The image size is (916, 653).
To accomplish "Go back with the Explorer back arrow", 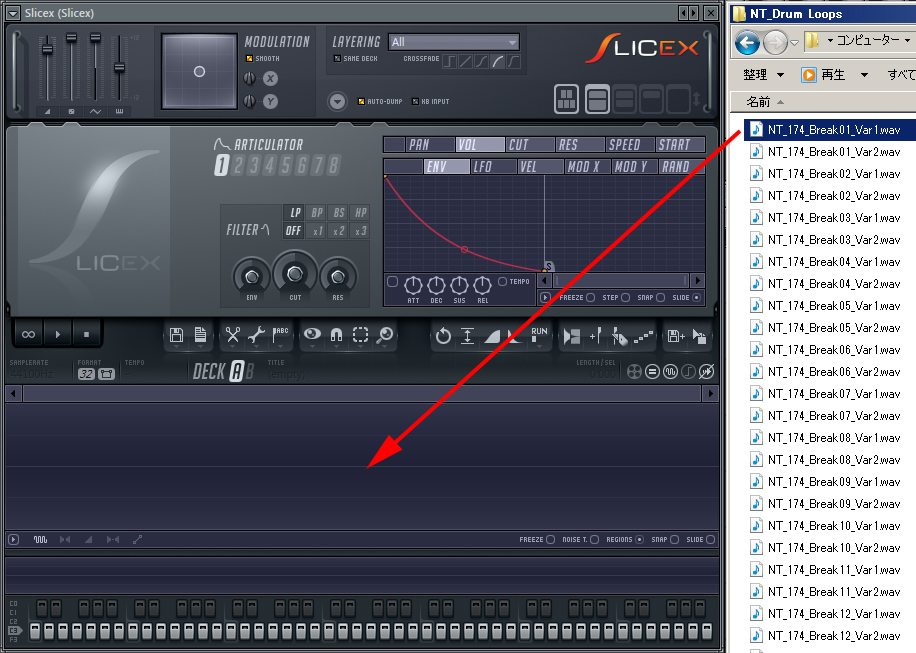I will 747,43.
